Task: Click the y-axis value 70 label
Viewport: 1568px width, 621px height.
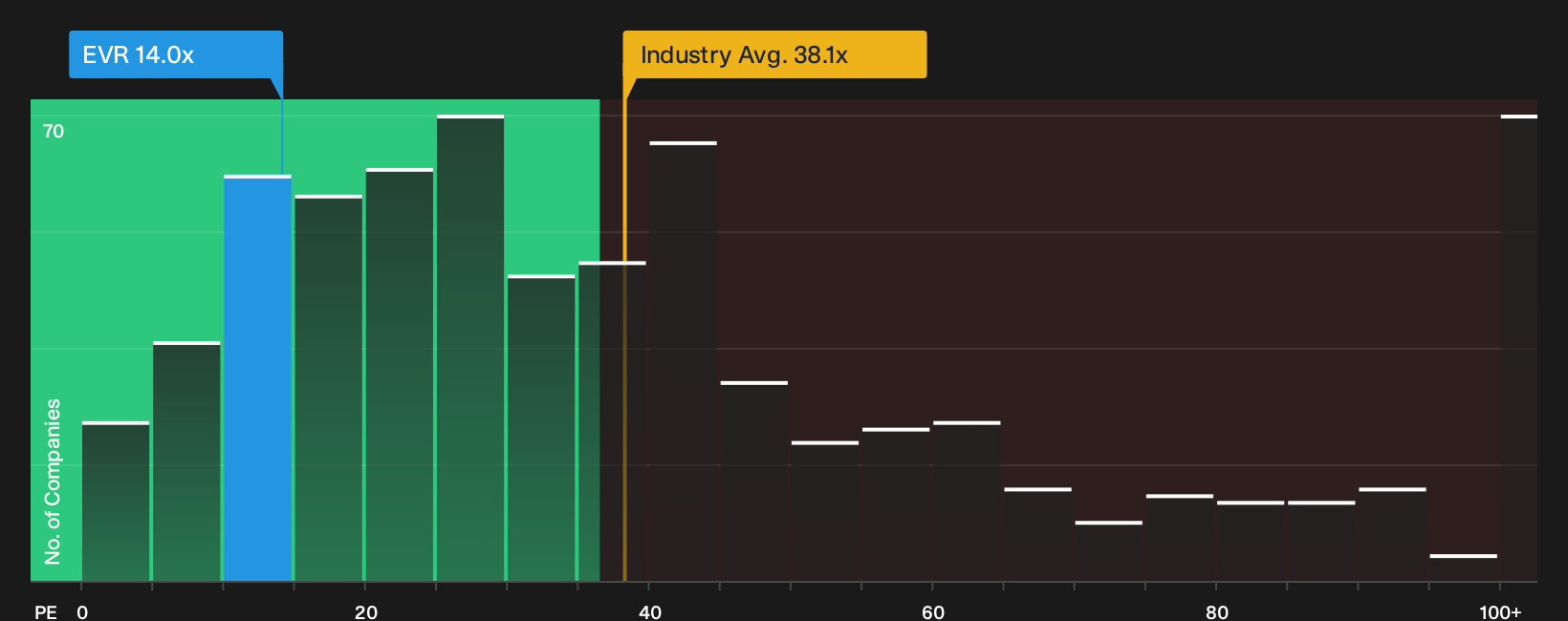Action: coord(54,131)
